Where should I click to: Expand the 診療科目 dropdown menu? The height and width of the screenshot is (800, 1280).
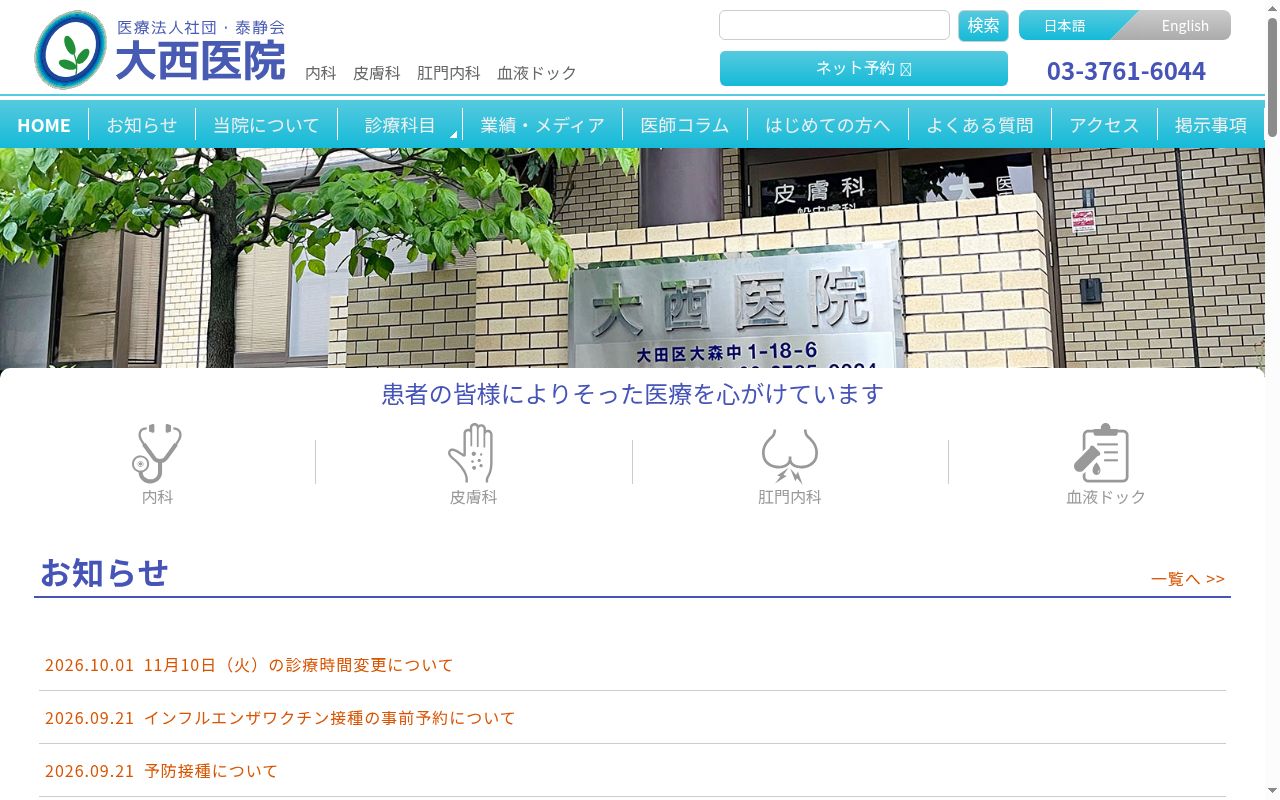pyautogui.click(x=400, y=125)
